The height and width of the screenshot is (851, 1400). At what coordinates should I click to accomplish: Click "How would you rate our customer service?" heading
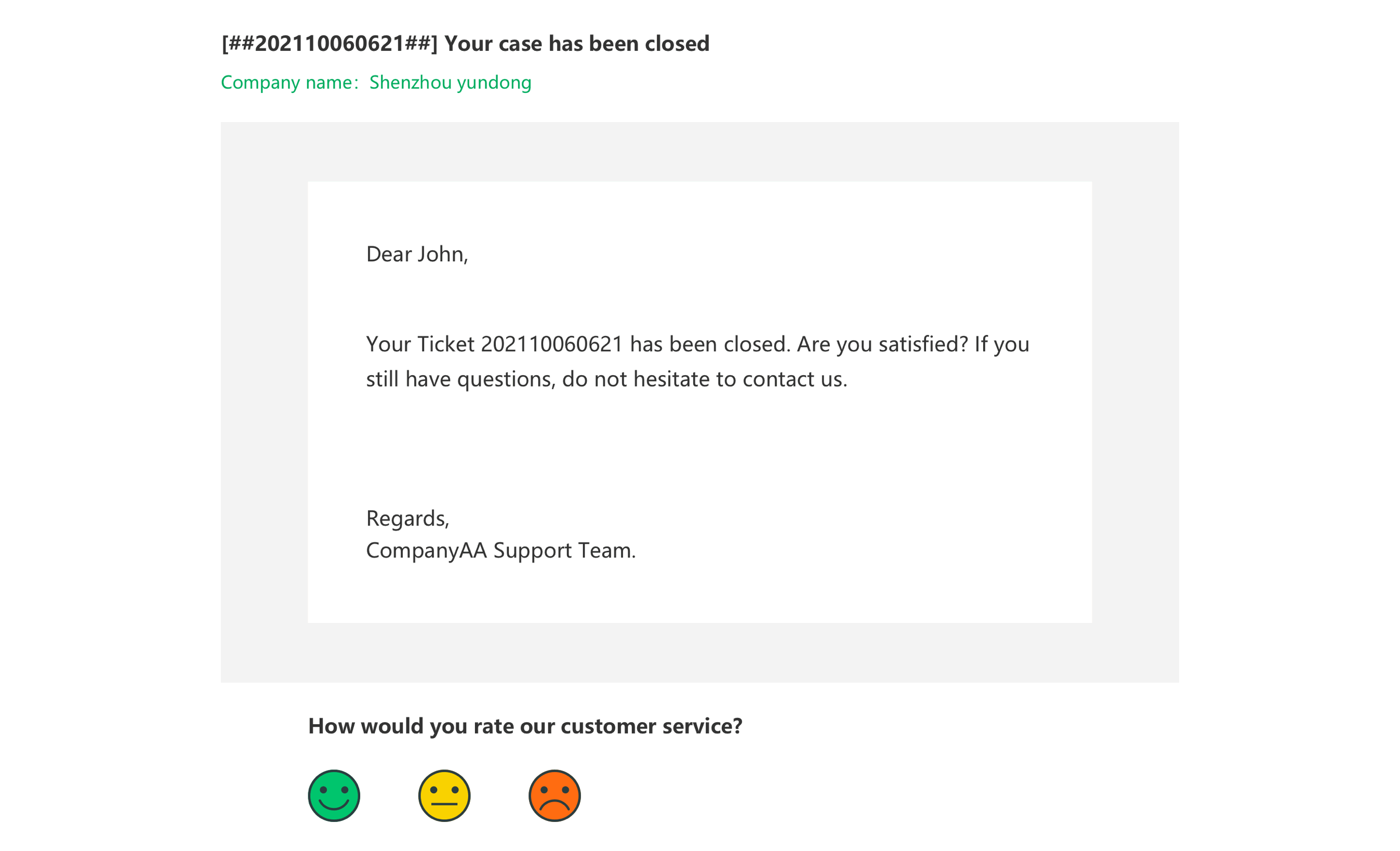[x=525, y=726]
